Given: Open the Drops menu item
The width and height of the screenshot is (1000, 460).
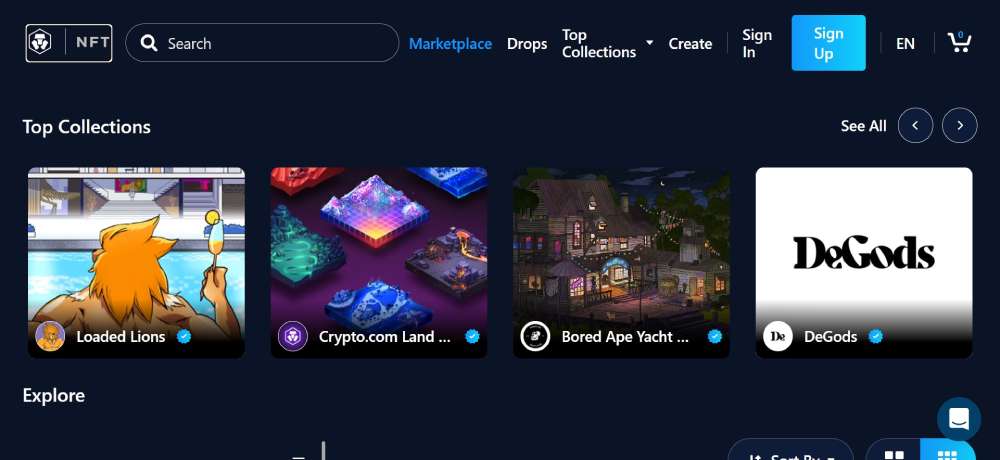Looking at the screenshot, I should tap(527, 43).
